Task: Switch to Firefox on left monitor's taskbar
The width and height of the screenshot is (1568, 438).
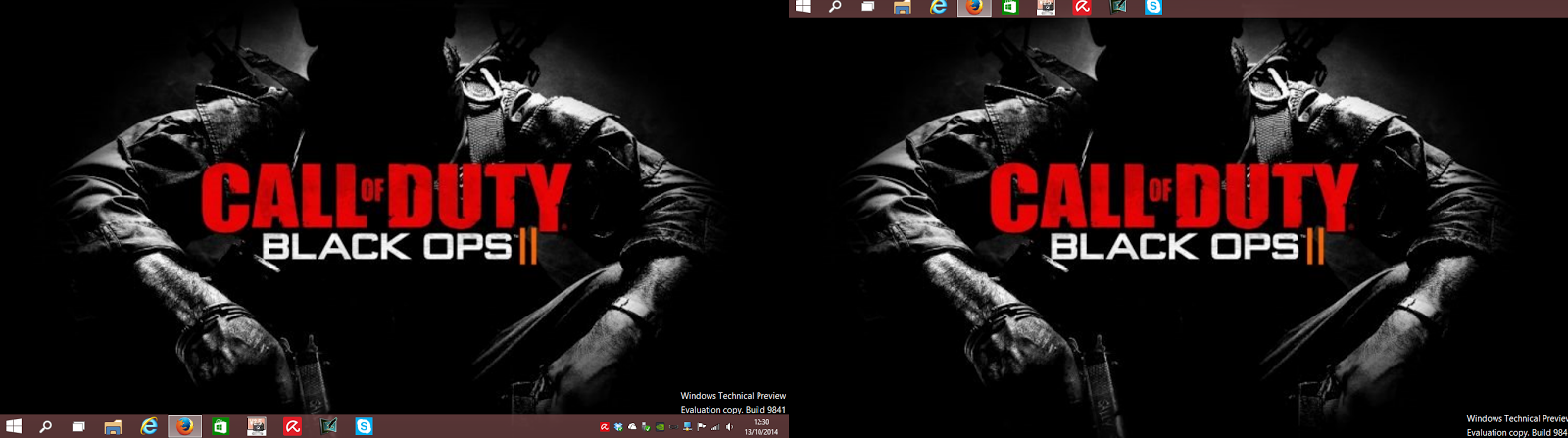Action: pos(184,426)
